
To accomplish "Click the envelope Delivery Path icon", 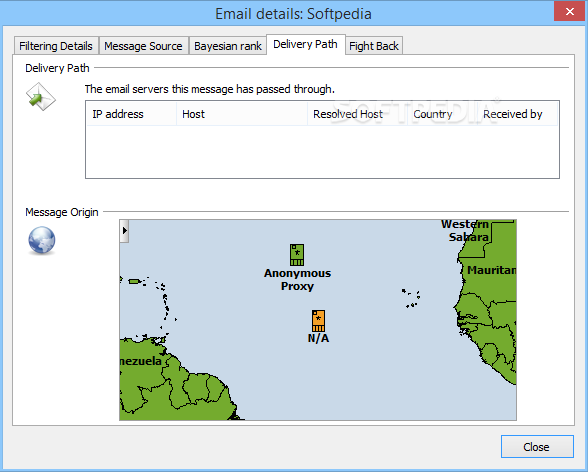I will click(40, 97).
